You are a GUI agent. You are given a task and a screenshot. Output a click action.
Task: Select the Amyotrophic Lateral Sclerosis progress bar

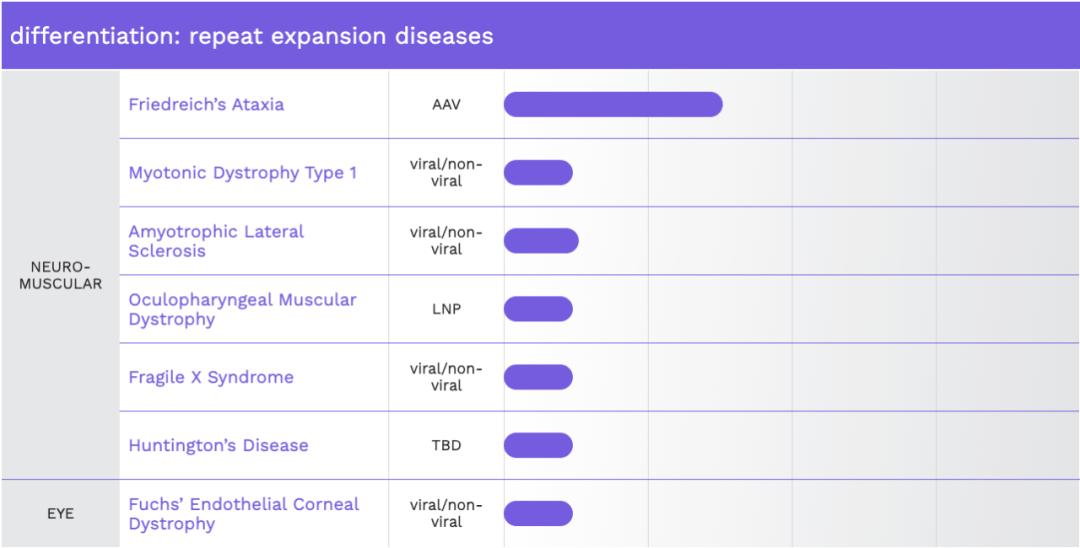pyautogui.click(x=541, y=241)
